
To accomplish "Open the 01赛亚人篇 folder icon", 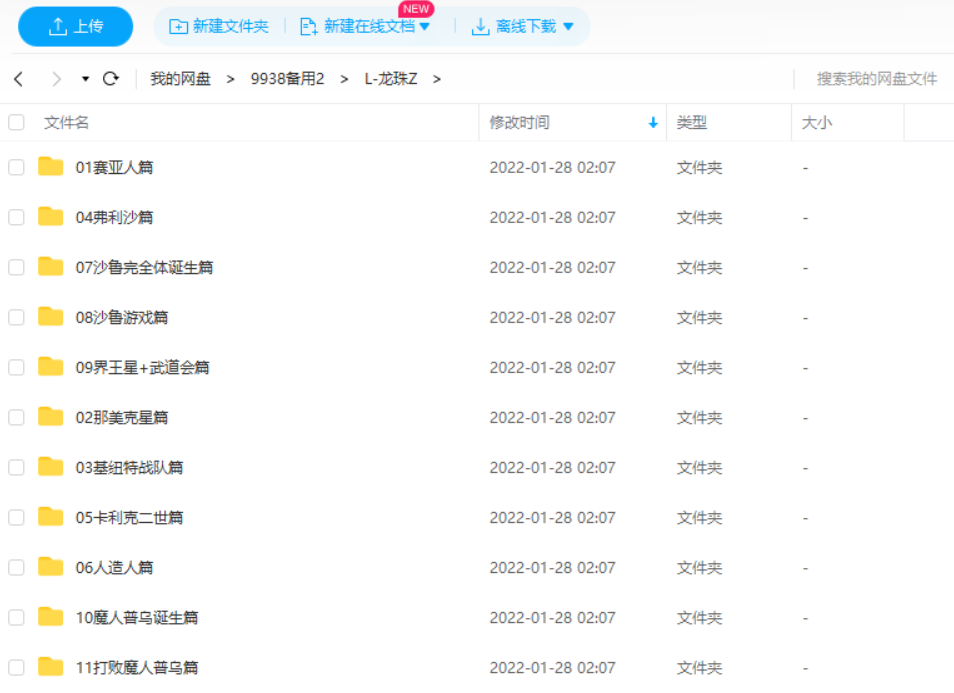I will pos(51,167).
